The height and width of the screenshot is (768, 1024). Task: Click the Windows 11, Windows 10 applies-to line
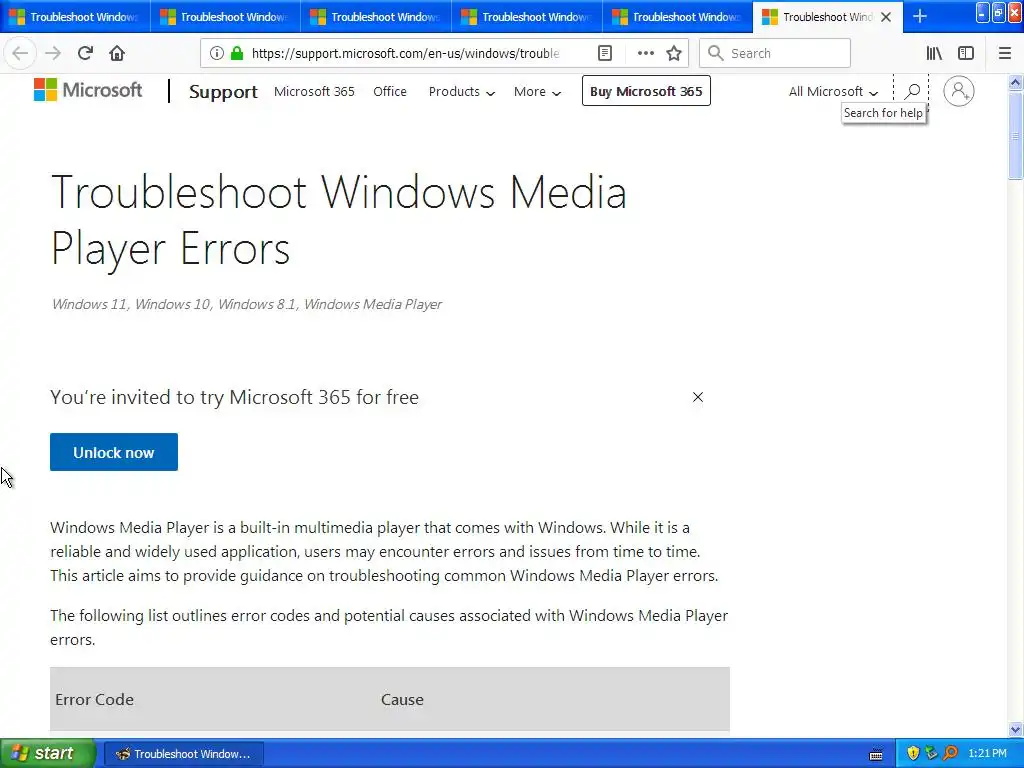coord(247,304)
